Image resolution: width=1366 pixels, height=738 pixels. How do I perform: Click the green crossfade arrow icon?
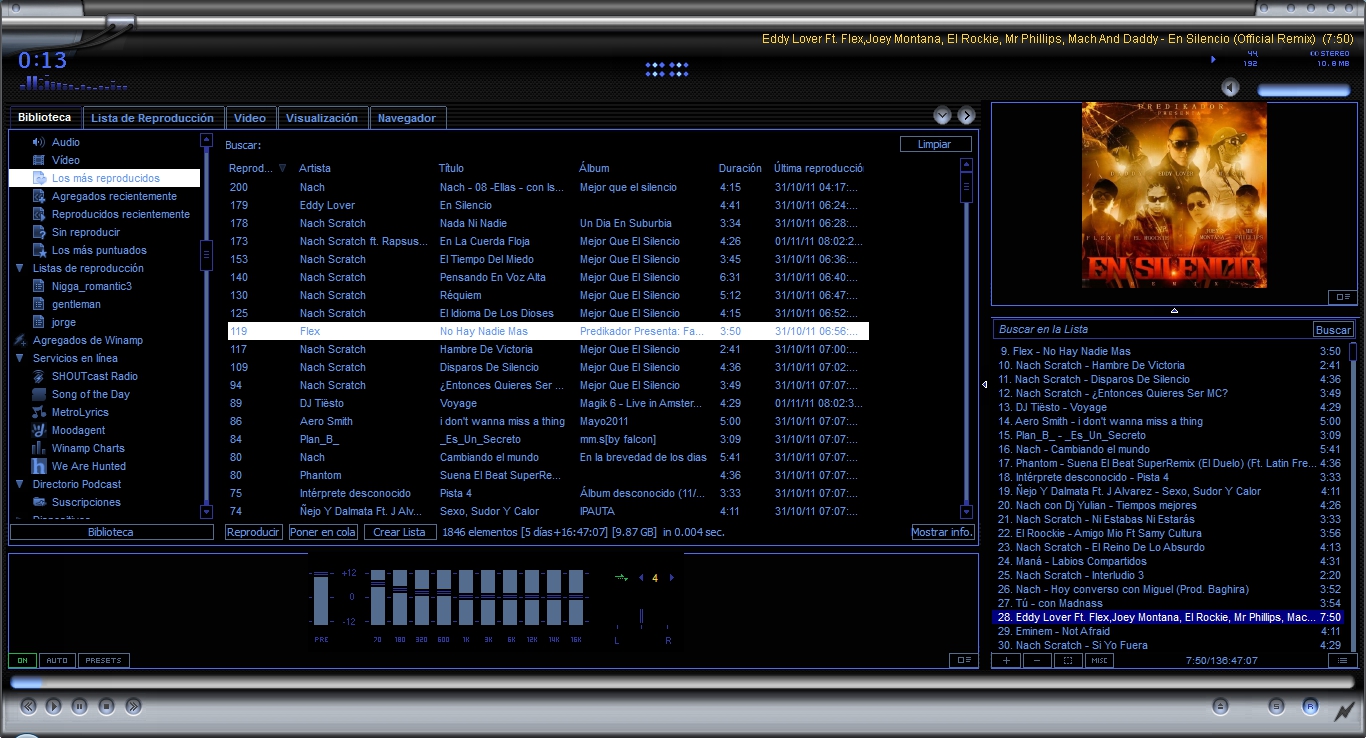(x=620, y=577)
